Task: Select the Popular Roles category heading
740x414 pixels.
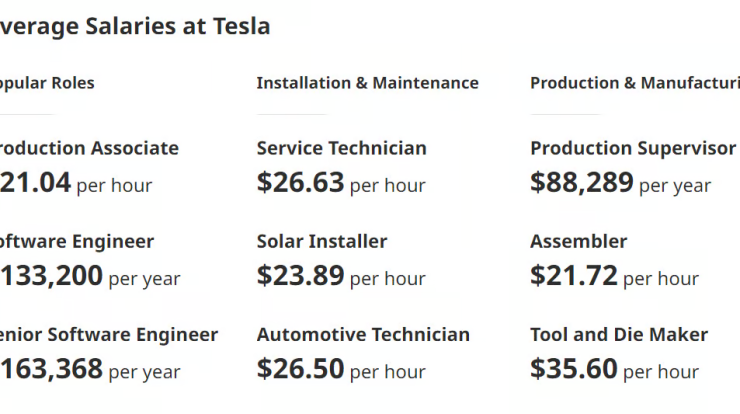Action: 47,83
